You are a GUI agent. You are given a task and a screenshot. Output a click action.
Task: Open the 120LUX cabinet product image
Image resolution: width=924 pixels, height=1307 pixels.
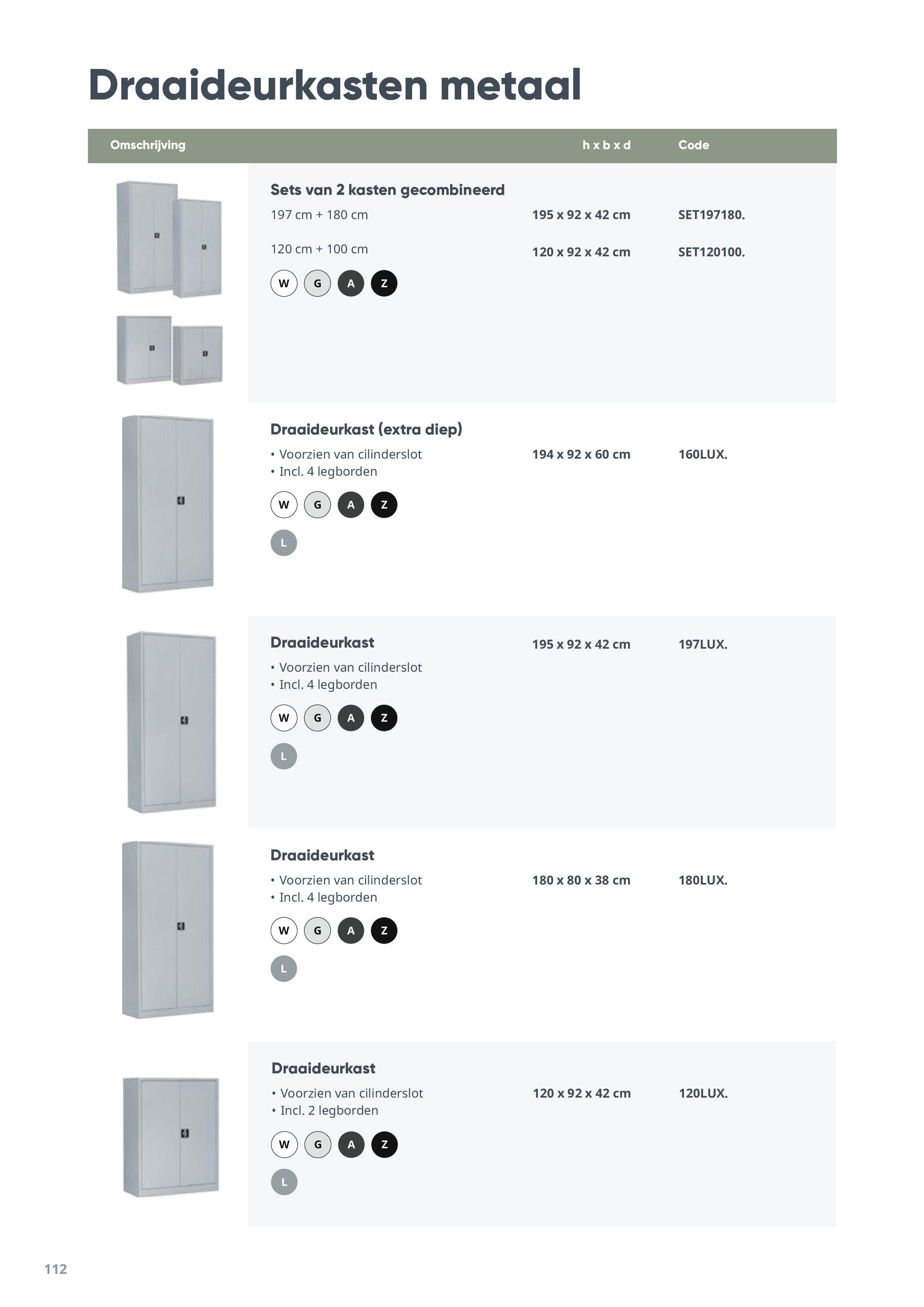point(171,1137)
